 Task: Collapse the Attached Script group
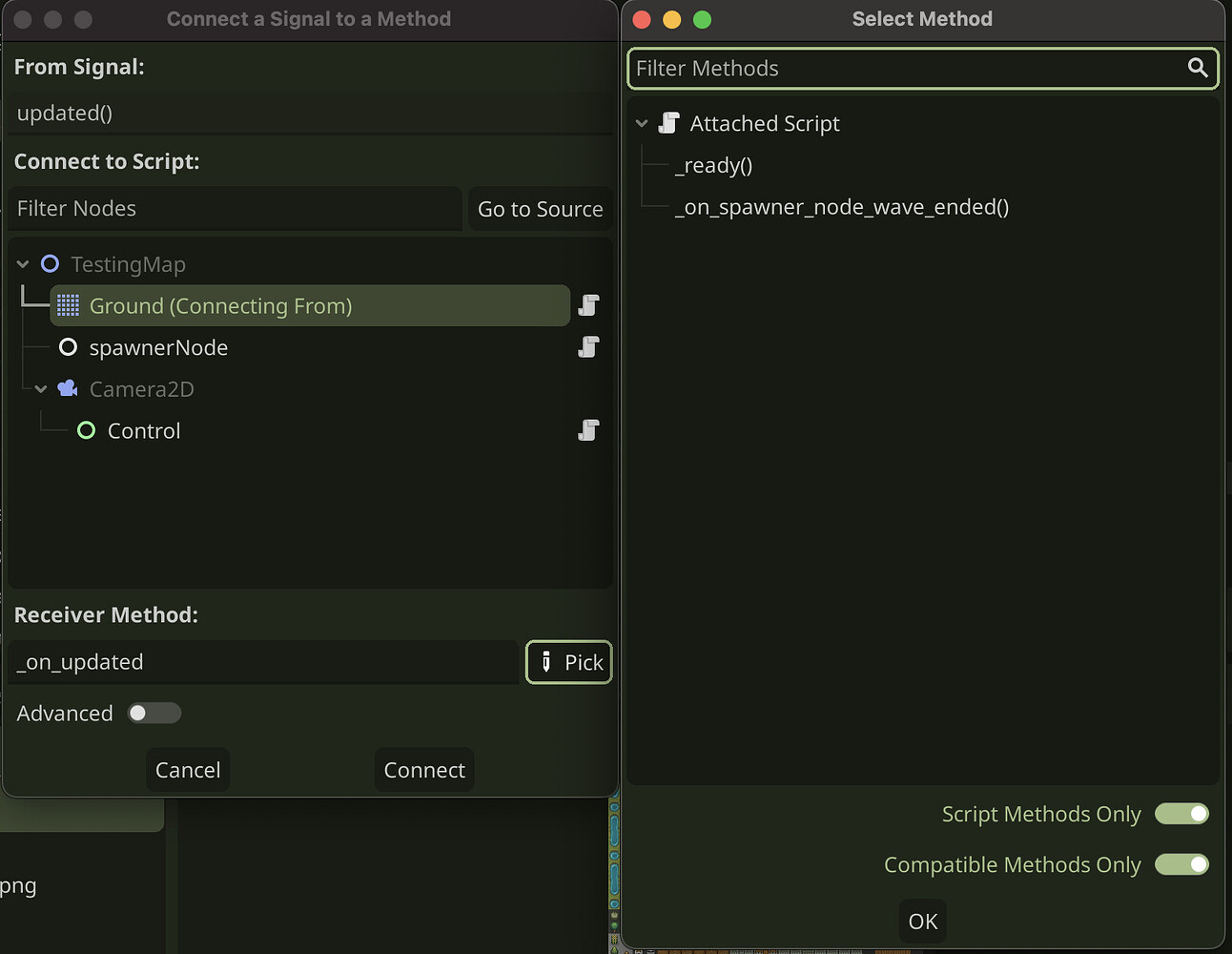(x=642, y=122)
